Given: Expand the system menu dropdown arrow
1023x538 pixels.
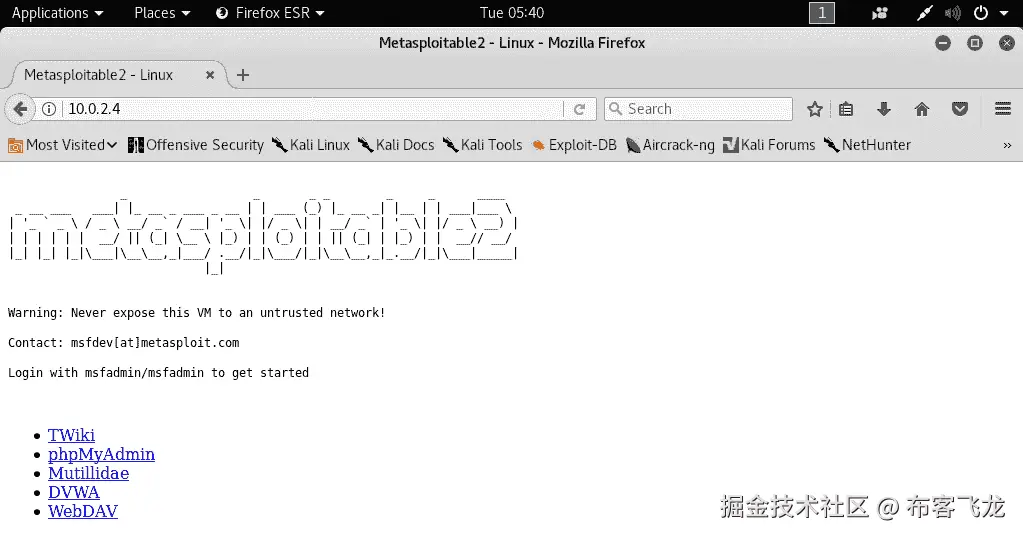Looking at the screenshot, I should click(1004, 14).
